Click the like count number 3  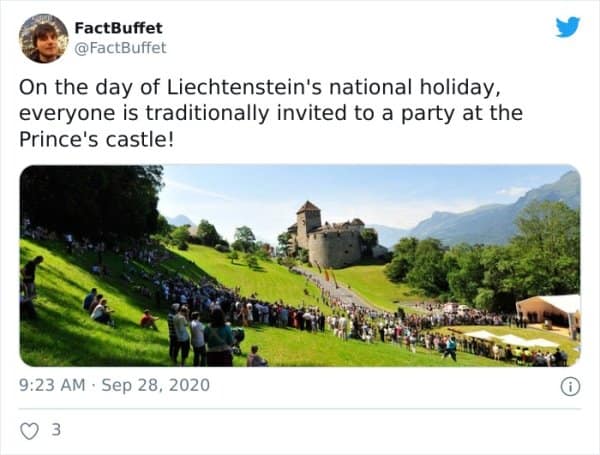coord(56,431)
